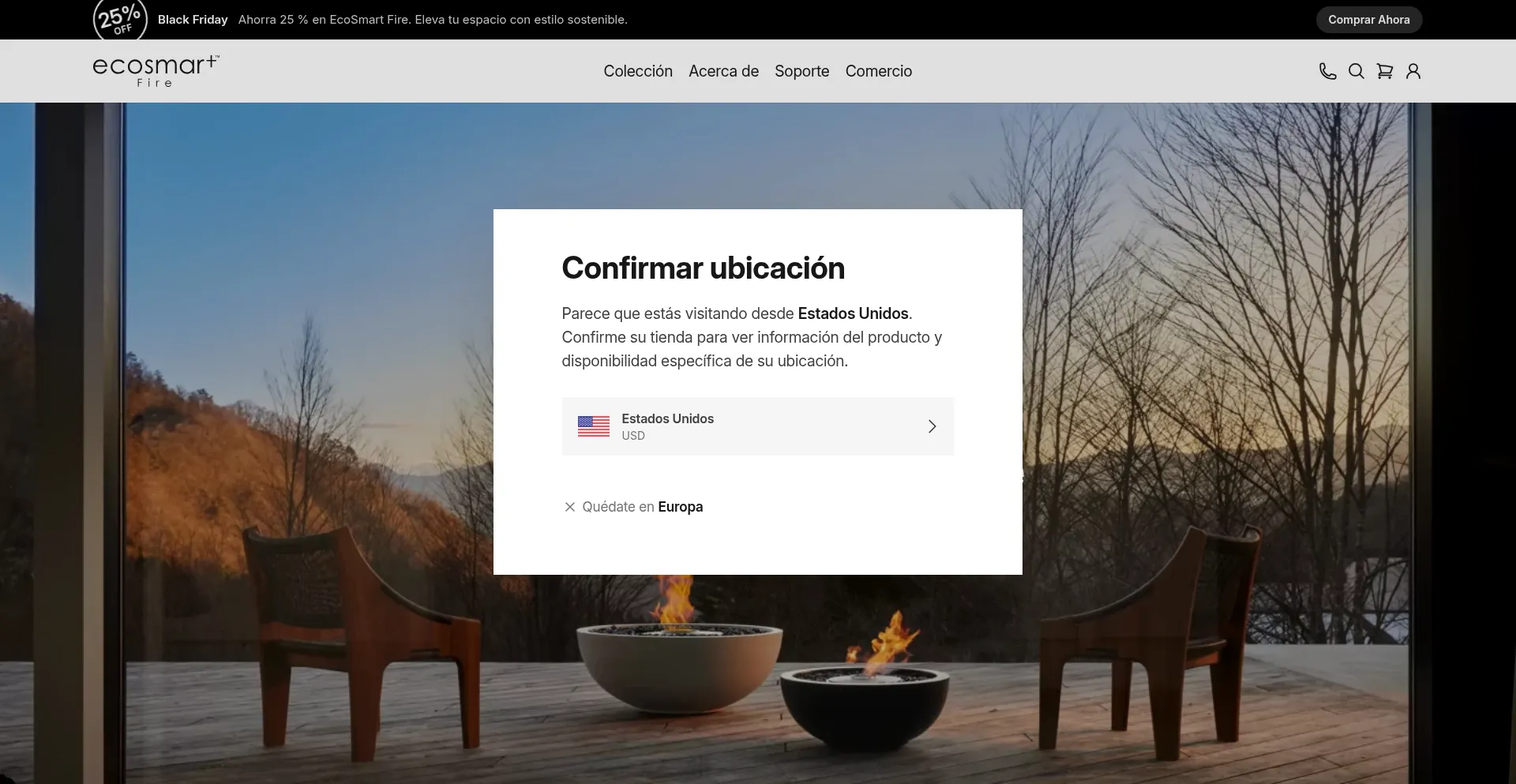Click the Black Friday banner label
This screenshot has width=1516, height=784.
193,20
